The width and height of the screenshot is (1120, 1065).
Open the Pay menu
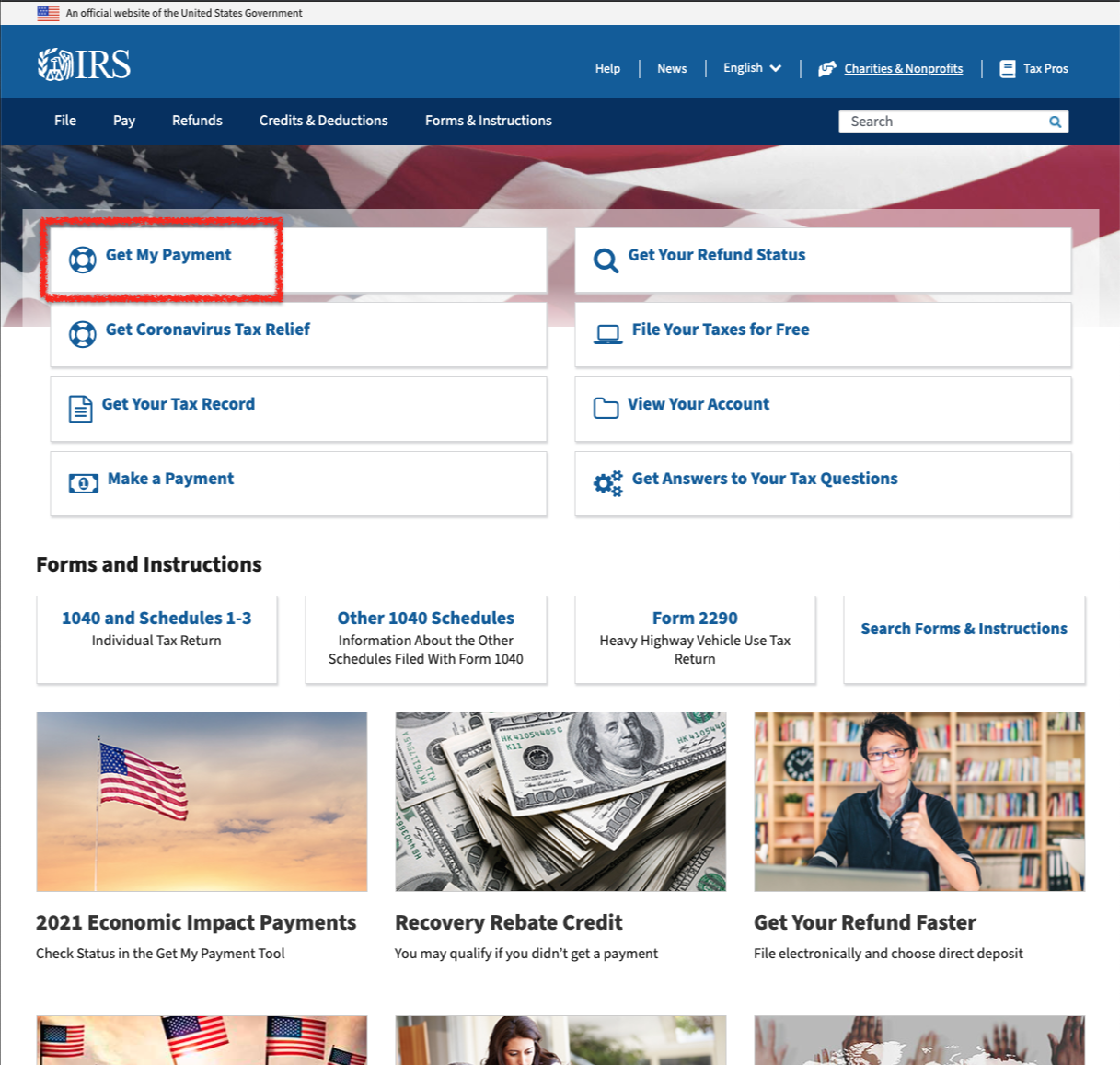pos(124,121)
